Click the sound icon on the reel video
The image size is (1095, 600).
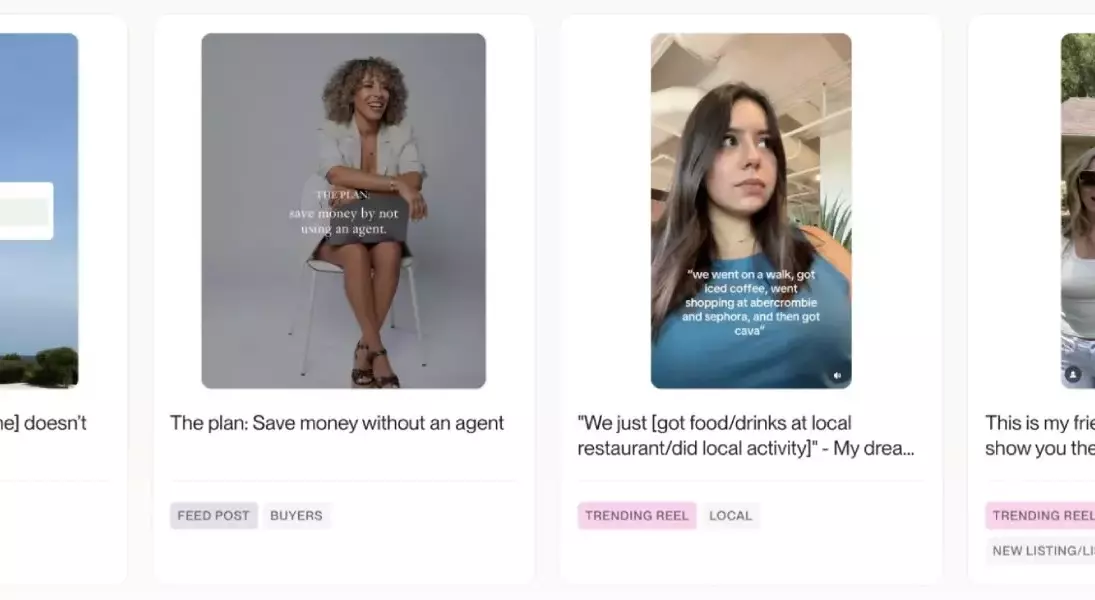tap(837, 375)
